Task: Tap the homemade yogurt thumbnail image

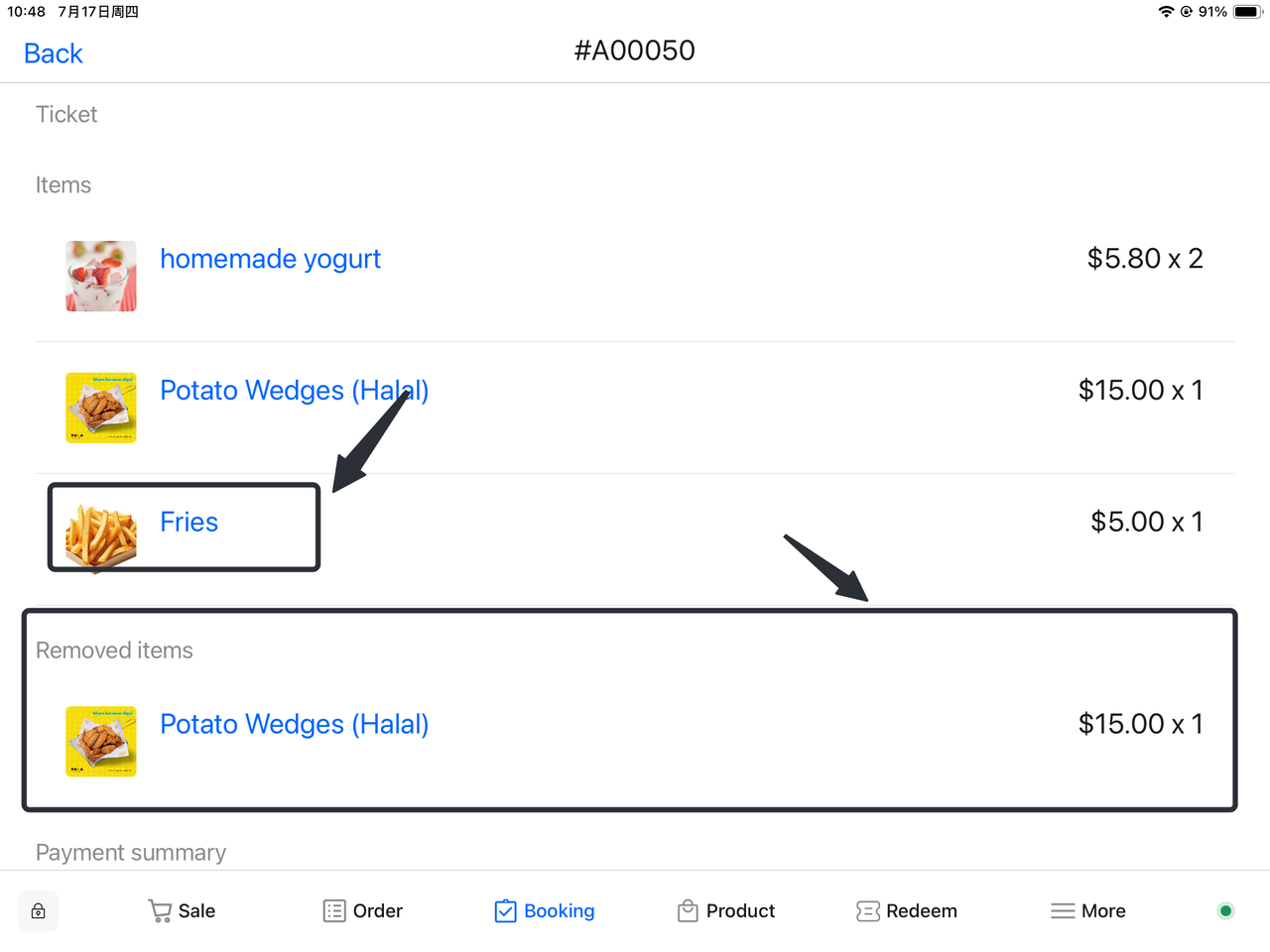Action: (x=101, y=276)
